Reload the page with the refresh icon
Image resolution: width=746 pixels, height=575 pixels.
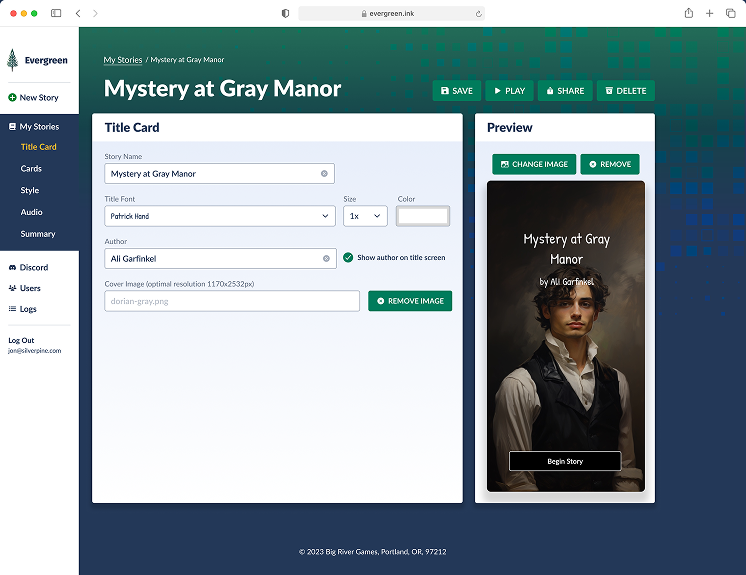click(x=479, y=14)
